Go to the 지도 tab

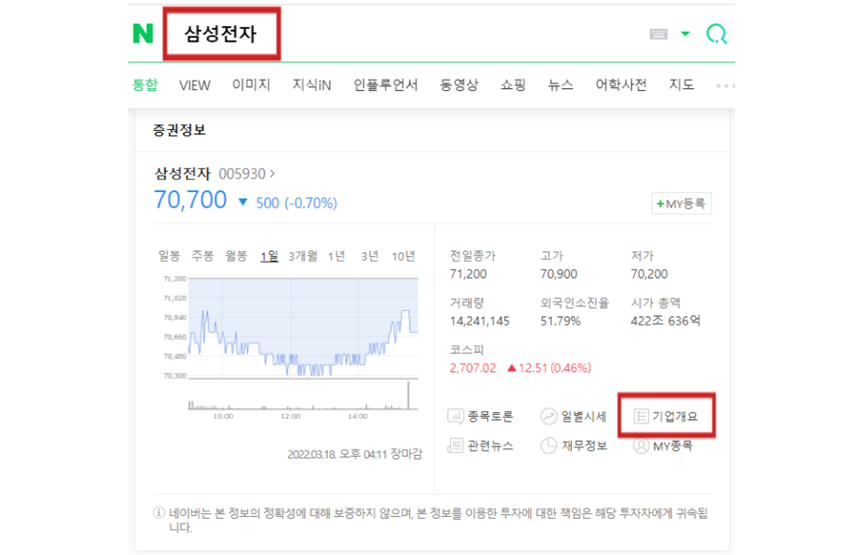(x=681, y=85)
